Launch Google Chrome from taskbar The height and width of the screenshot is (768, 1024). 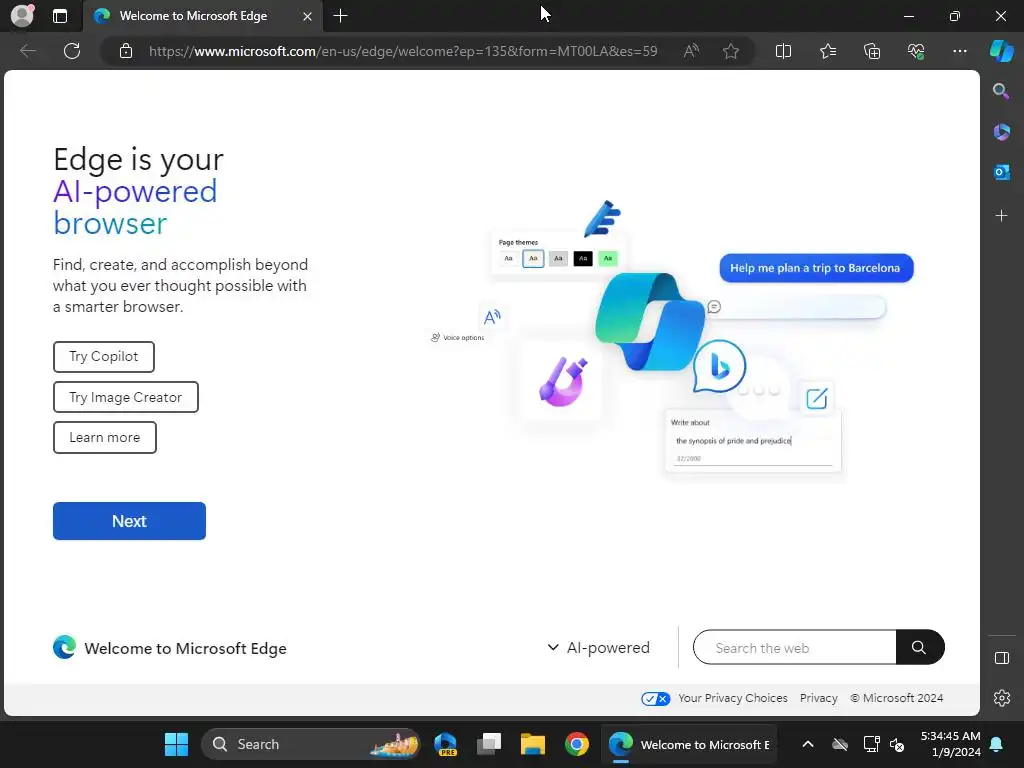(x=577, y=744)
